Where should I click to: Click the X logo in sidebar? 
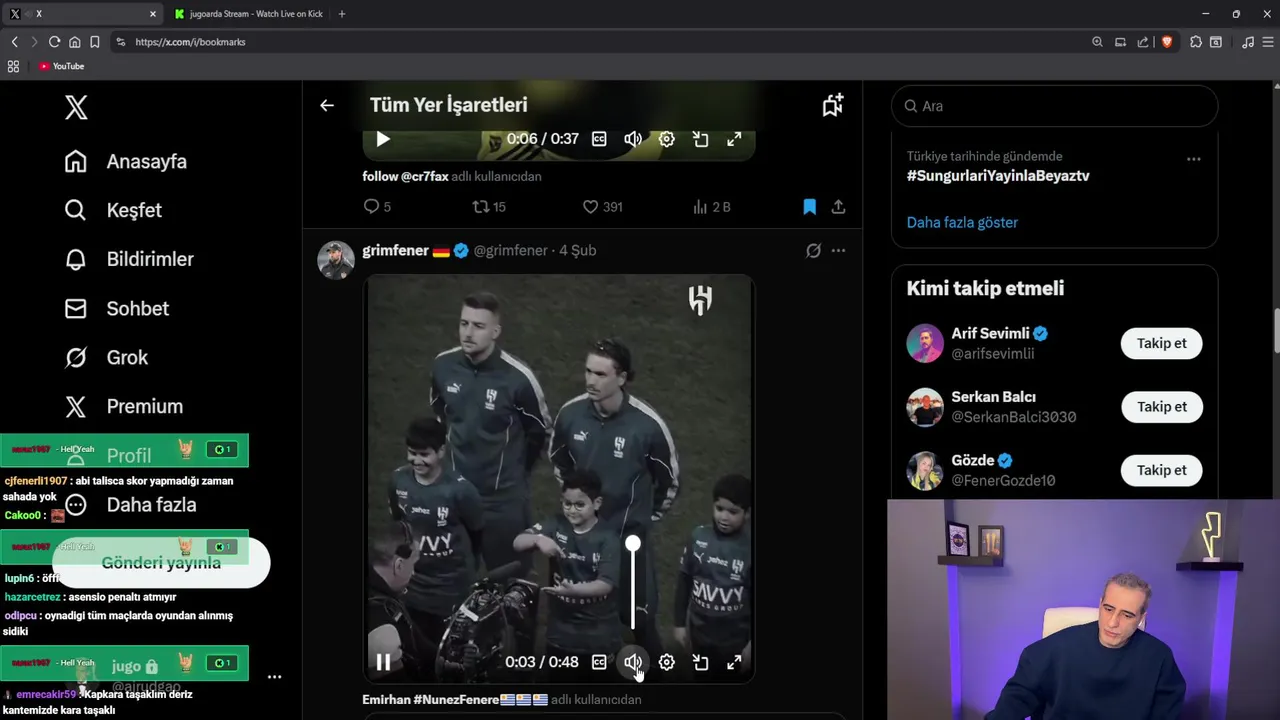76,107
